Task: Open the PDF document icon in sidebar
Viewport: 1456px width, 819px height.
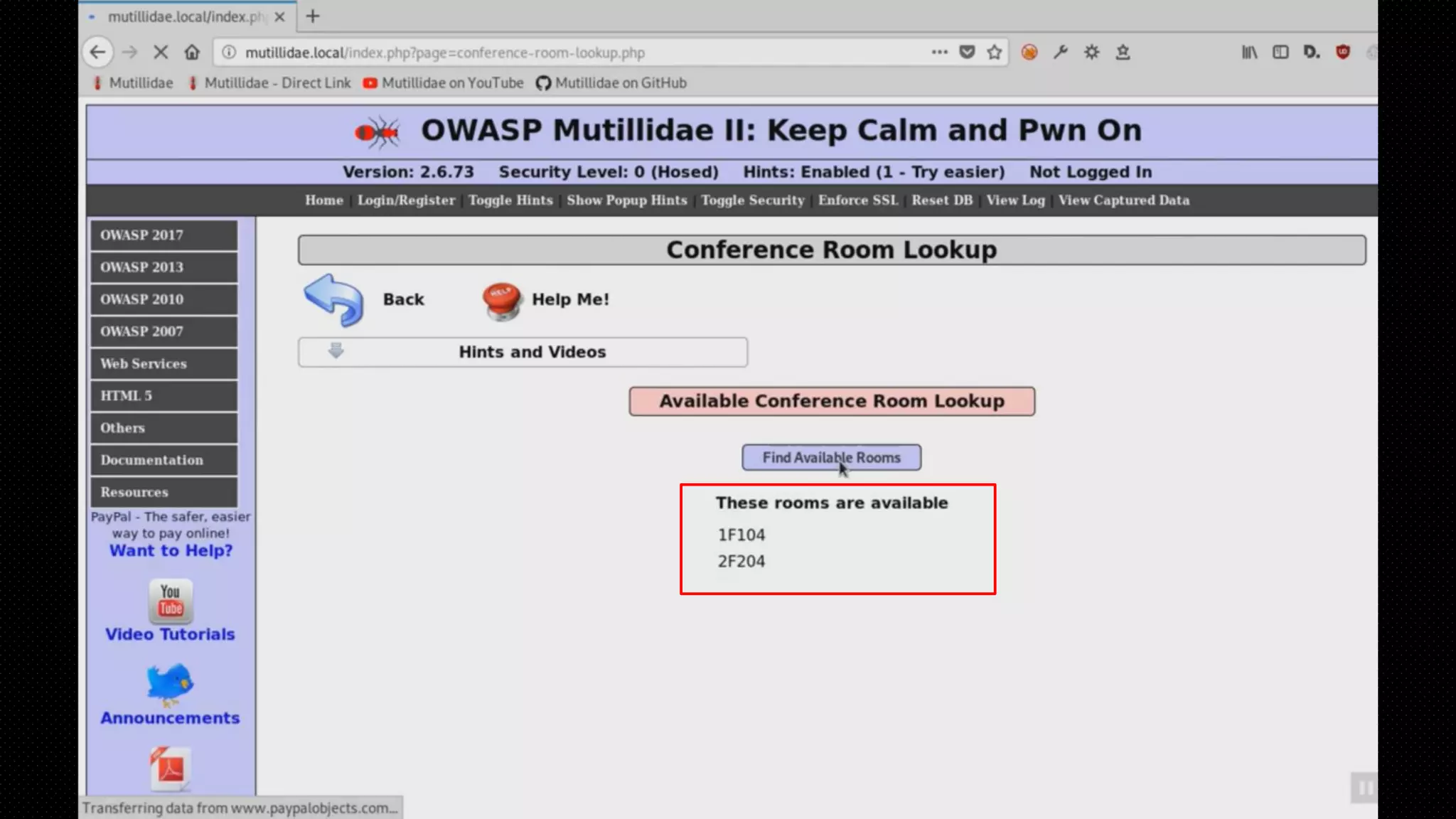Action: pos(170,769)
